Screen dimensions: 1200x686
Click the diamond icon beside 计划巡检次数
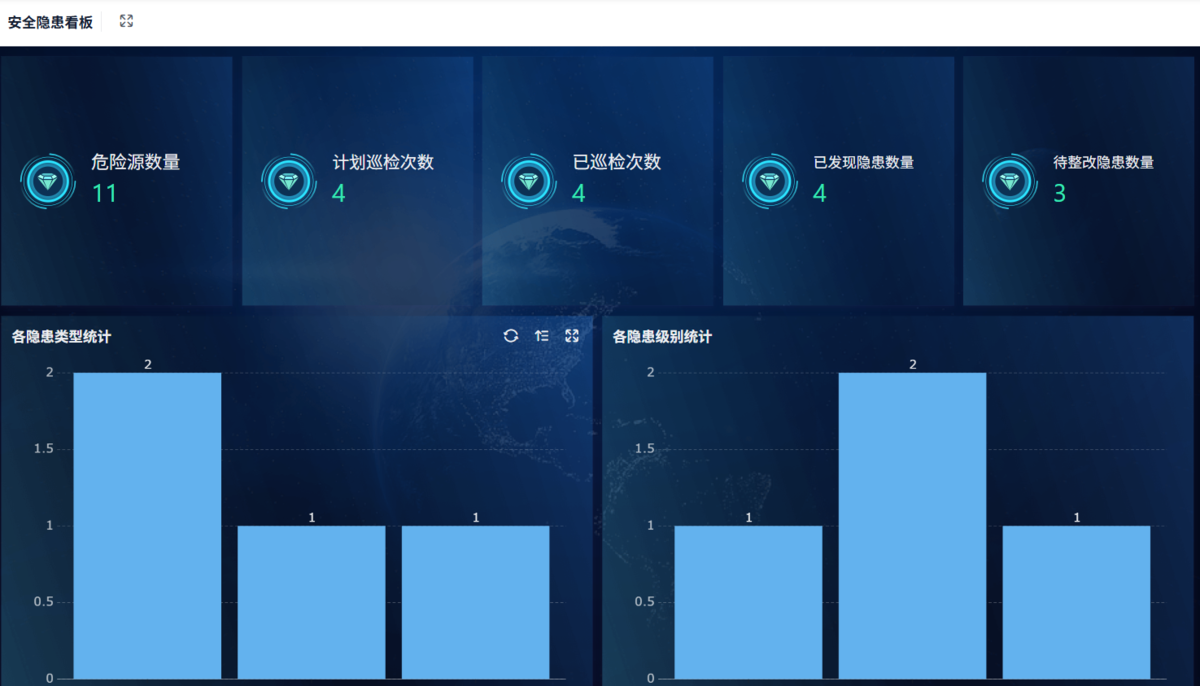289,182
